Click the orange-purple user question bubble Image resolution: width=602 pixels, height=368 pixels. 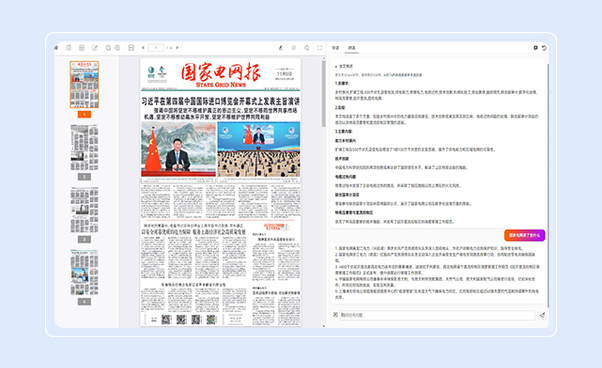(x=524, y=235)
